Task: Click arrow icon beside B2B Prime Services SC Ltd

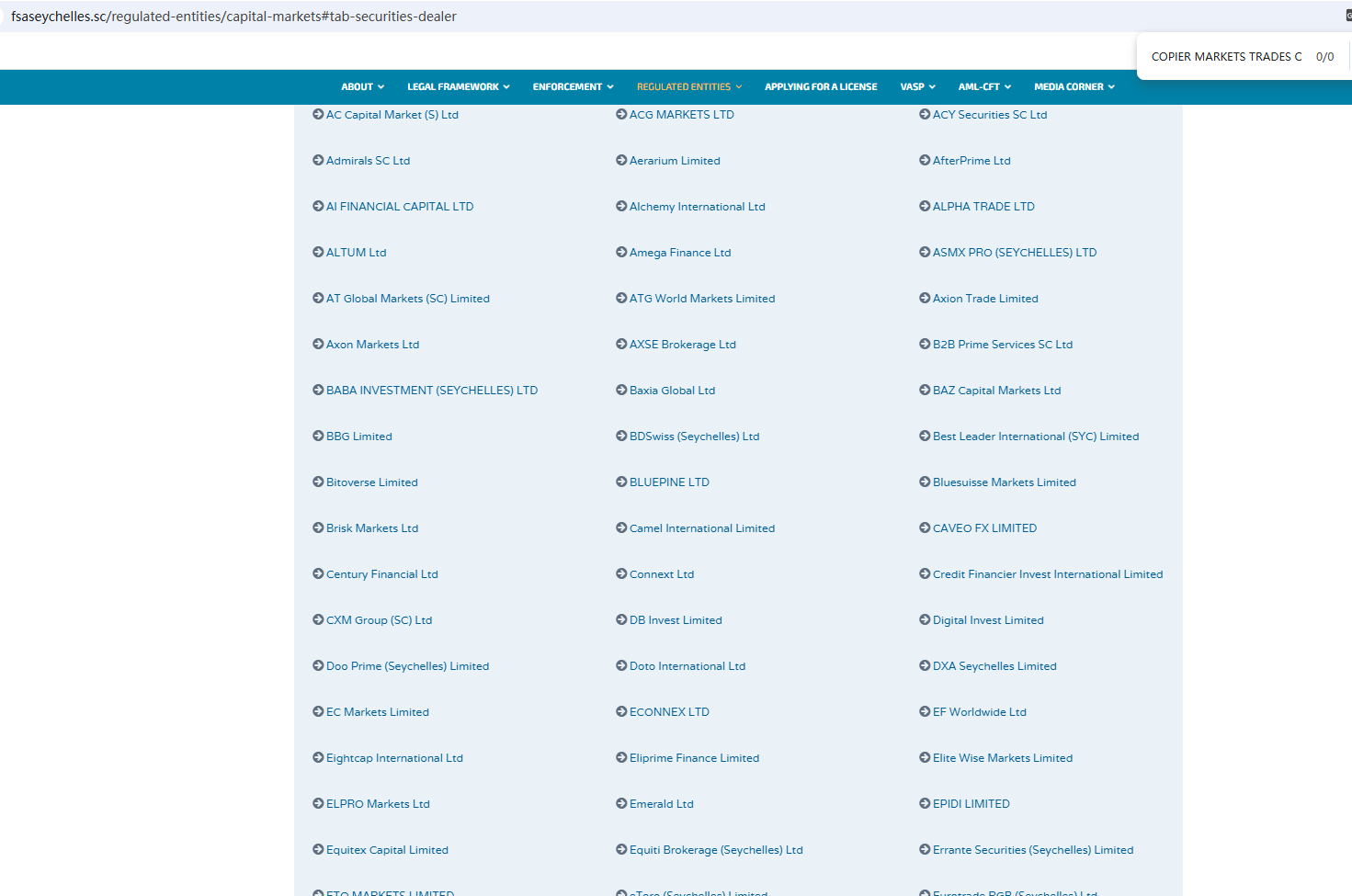Action: click(x=925, y=345)
